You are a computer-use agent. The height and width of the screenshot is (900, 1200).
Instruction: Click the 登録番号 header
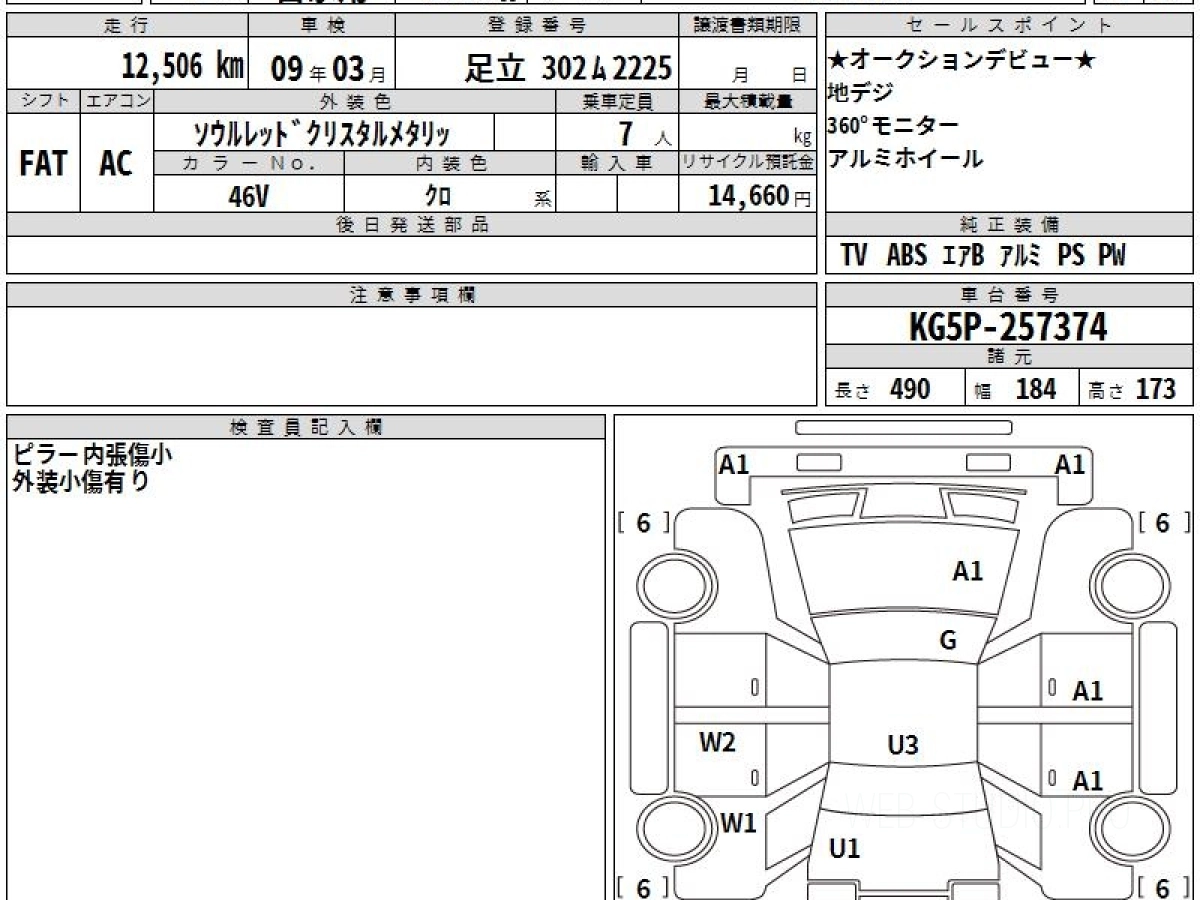click(x=537, y=26)
